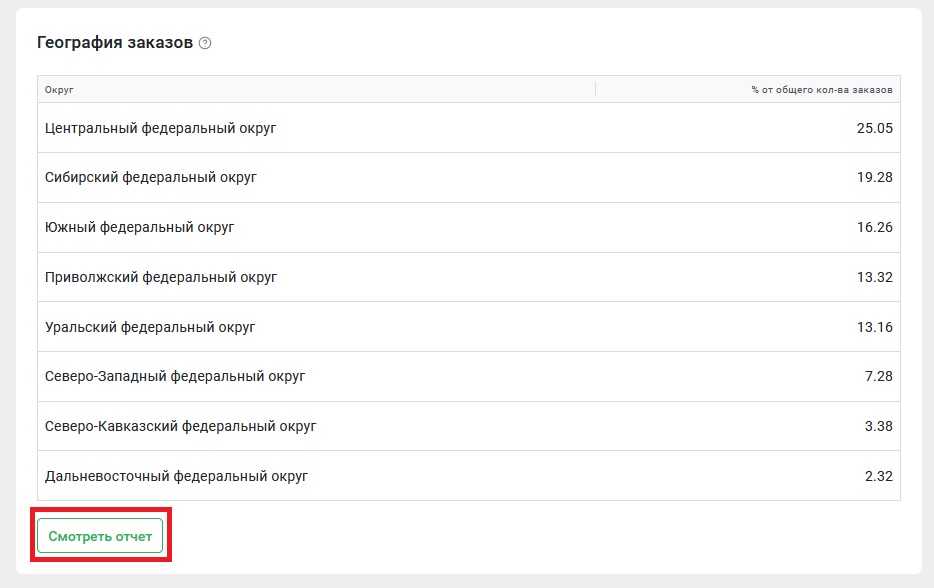Select the Центральный федеральный округ row

[469, 127]
